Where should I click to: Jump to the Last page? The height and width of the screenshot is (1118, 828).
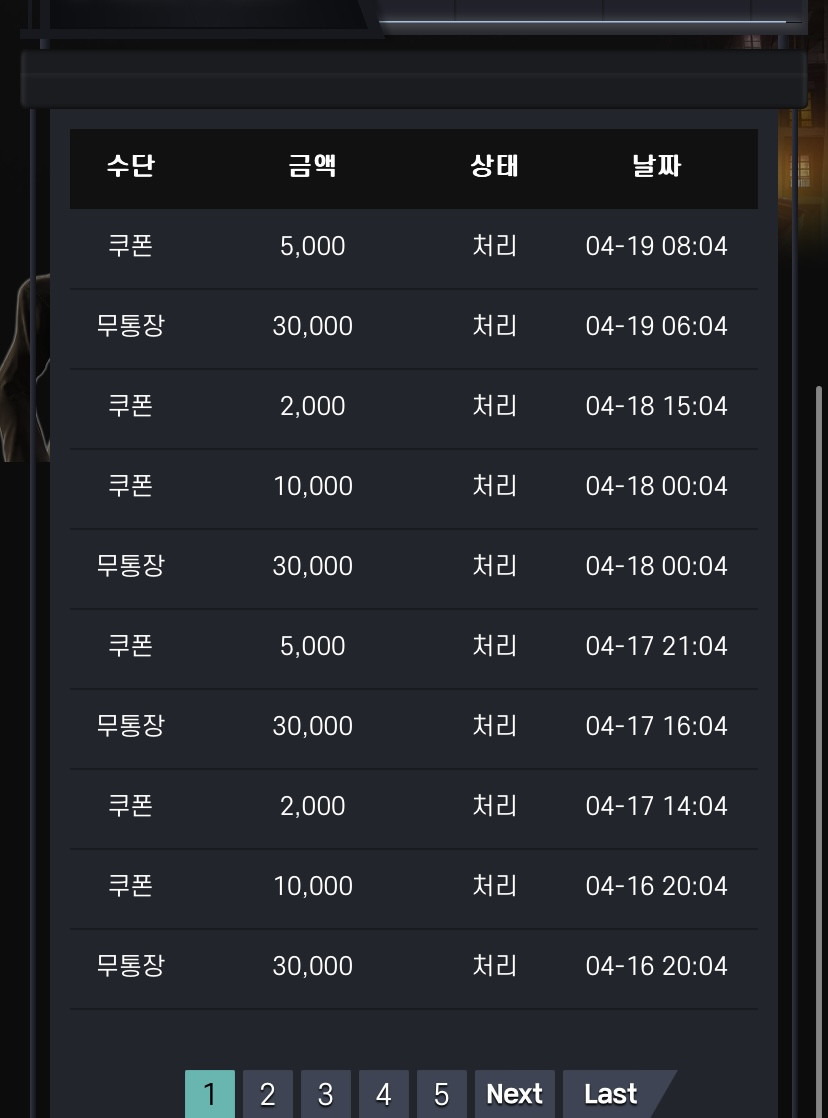(612, 1094)
